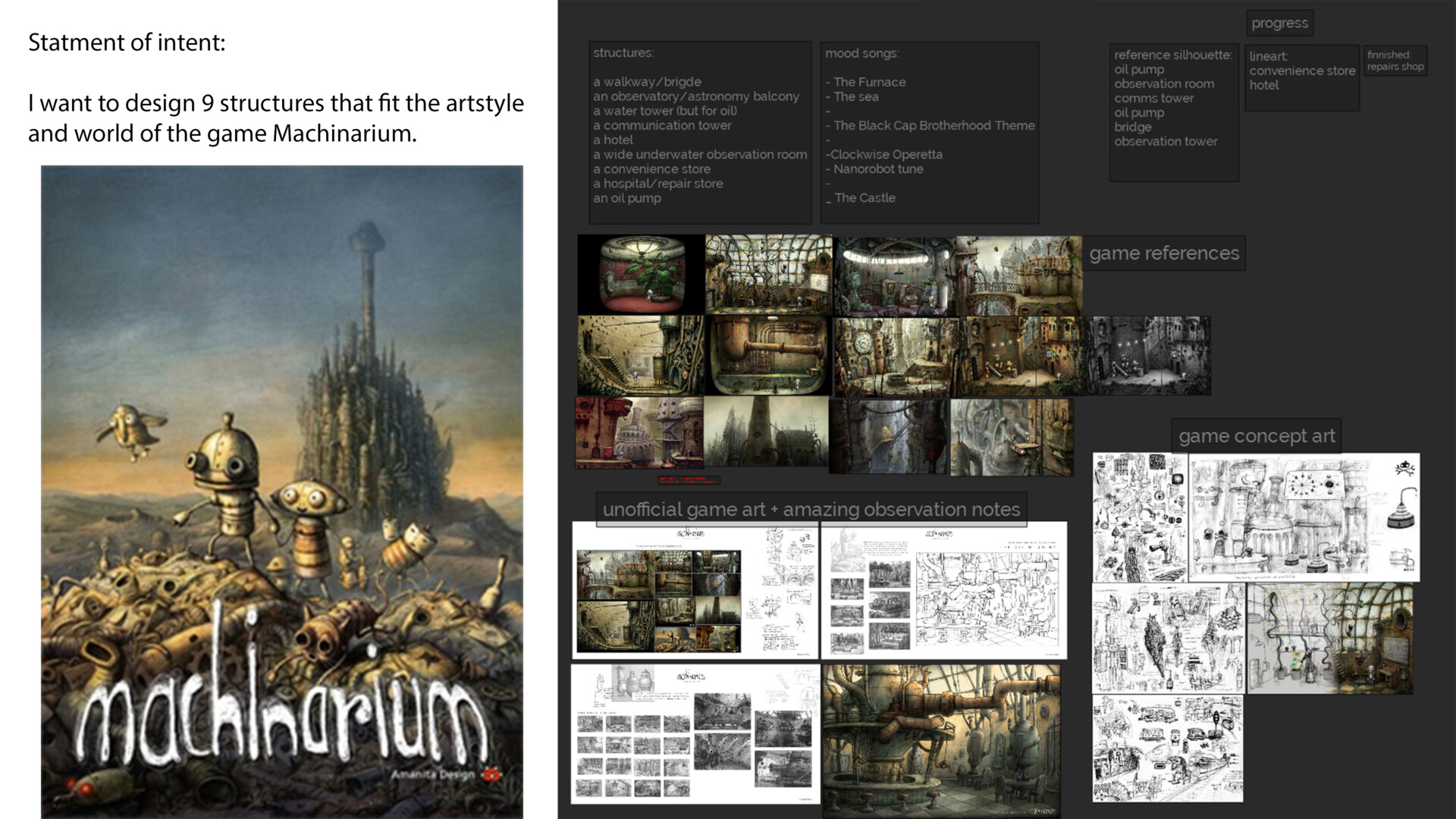Click the 'unofficial game art + amazing observation notes' banner
This screenshot has width=1456, height=819.
pos(810,510)
